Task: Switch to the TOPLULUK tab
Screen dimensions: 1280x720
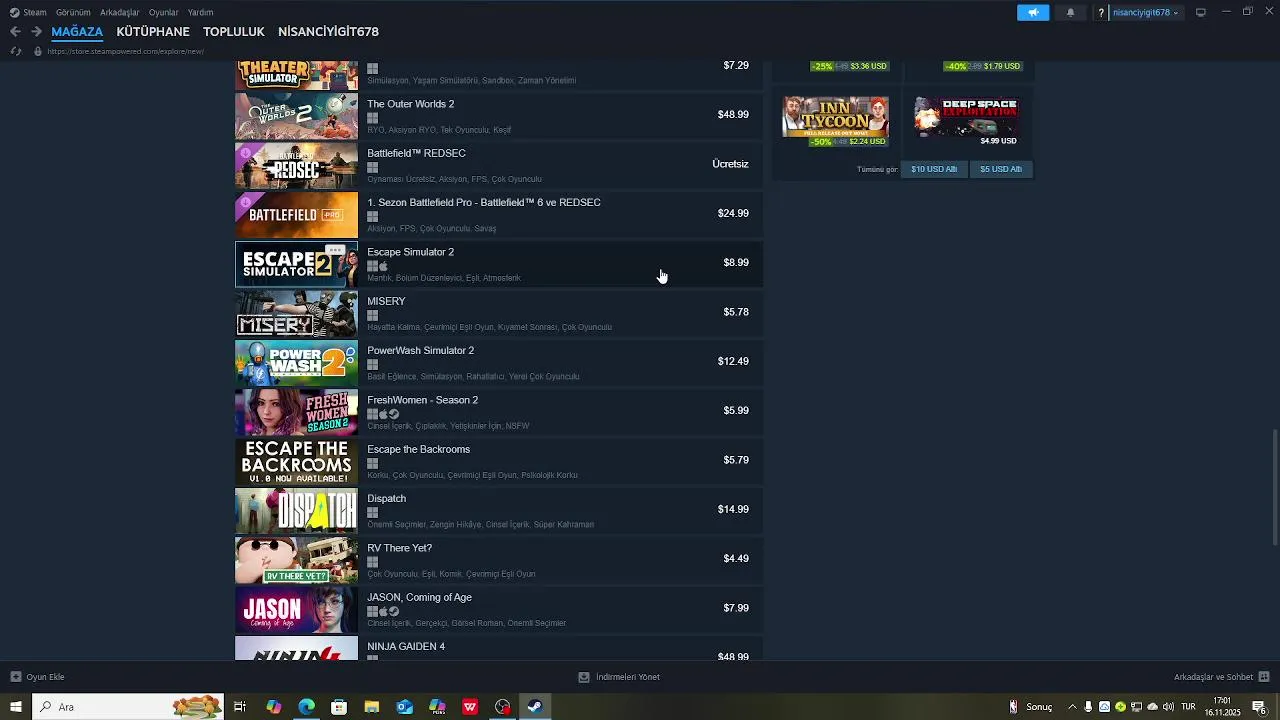Action: [234, 31]
